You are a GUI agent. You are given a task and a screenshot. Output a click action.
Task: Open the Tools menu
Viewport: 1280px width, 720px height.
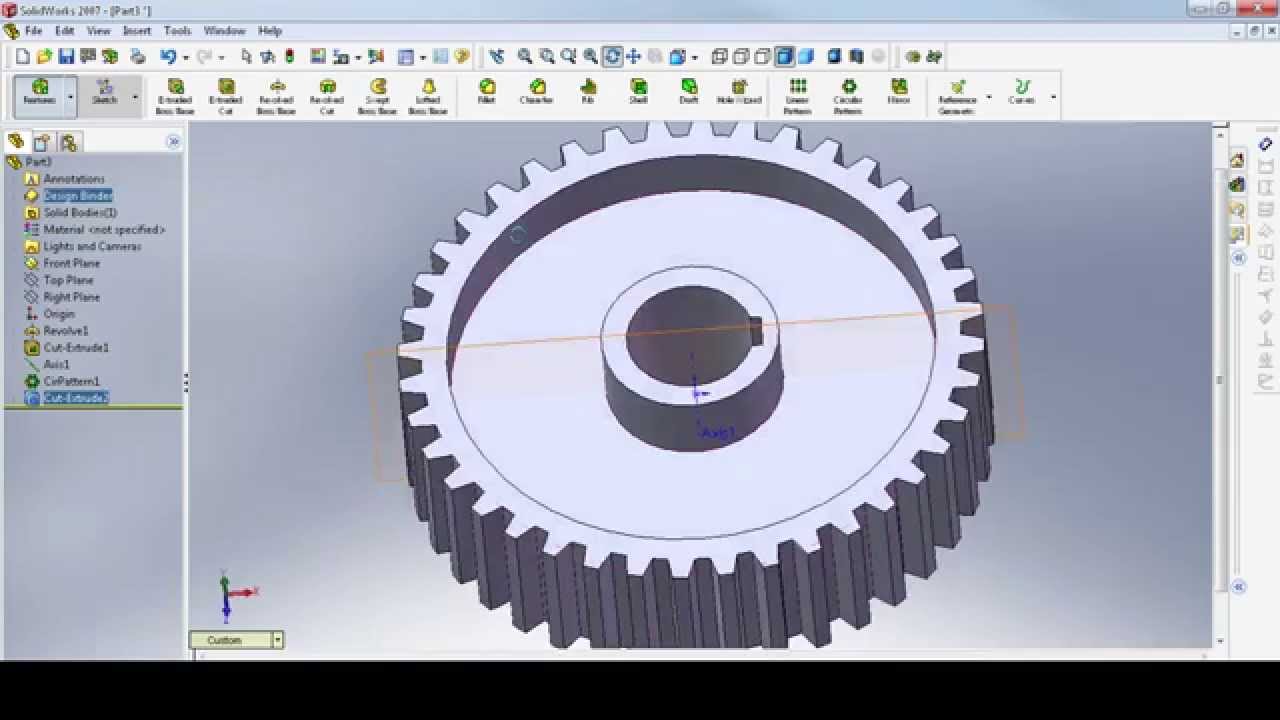coord(177,30)
